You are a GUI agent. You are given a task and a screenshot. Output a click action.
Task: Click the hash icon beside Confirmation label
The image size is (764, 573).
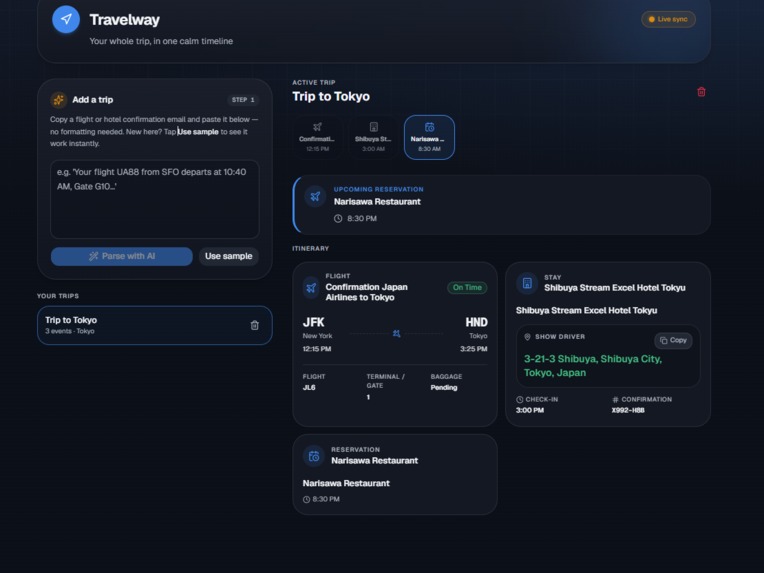coord(615,400)
